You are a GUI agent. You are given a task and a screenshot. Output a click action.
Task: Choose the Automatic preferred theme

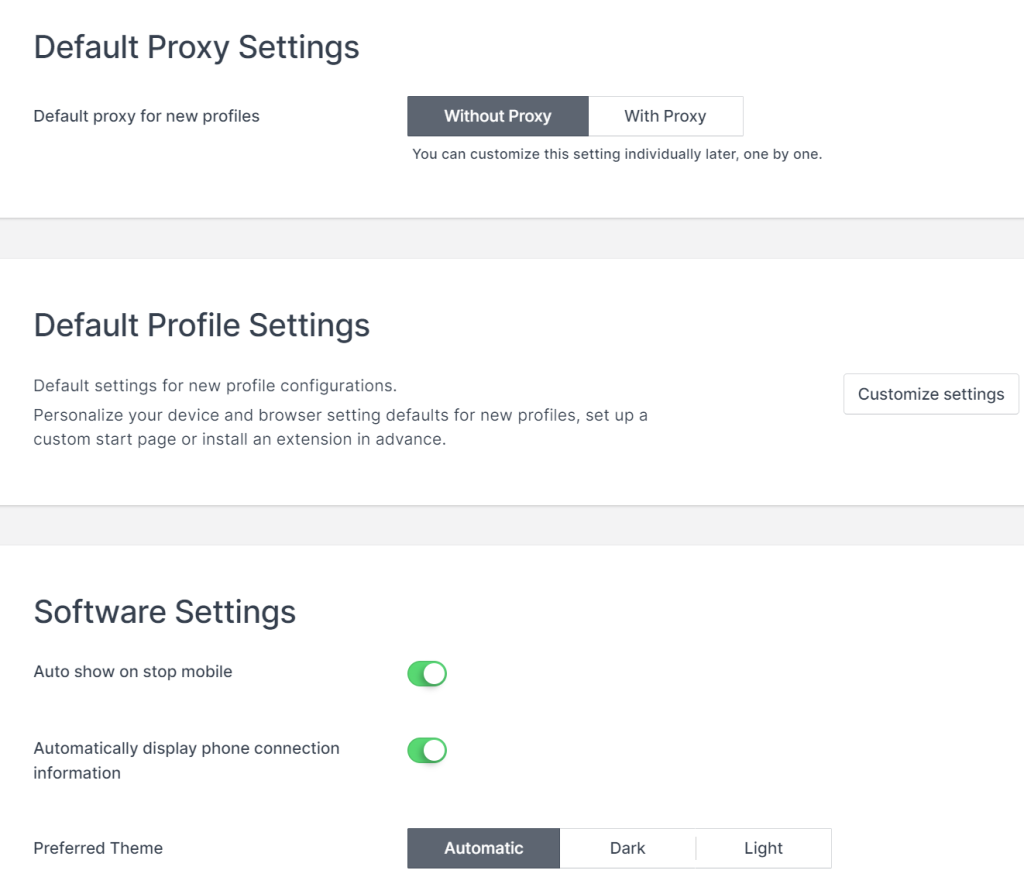click(x=483, y=848)
